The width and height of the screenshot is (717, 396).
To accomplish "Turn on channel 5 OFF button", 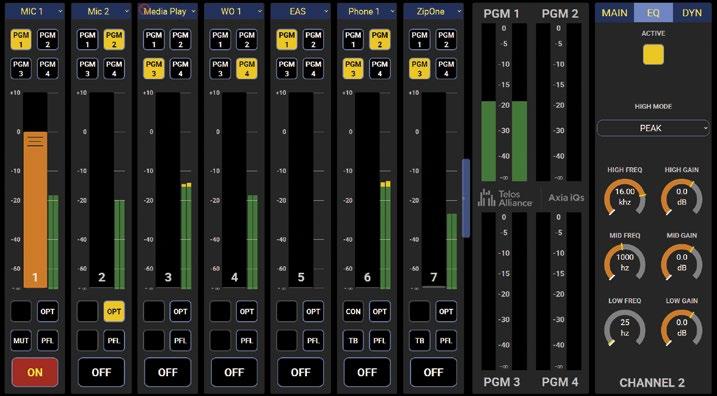I will coord(300,372).
